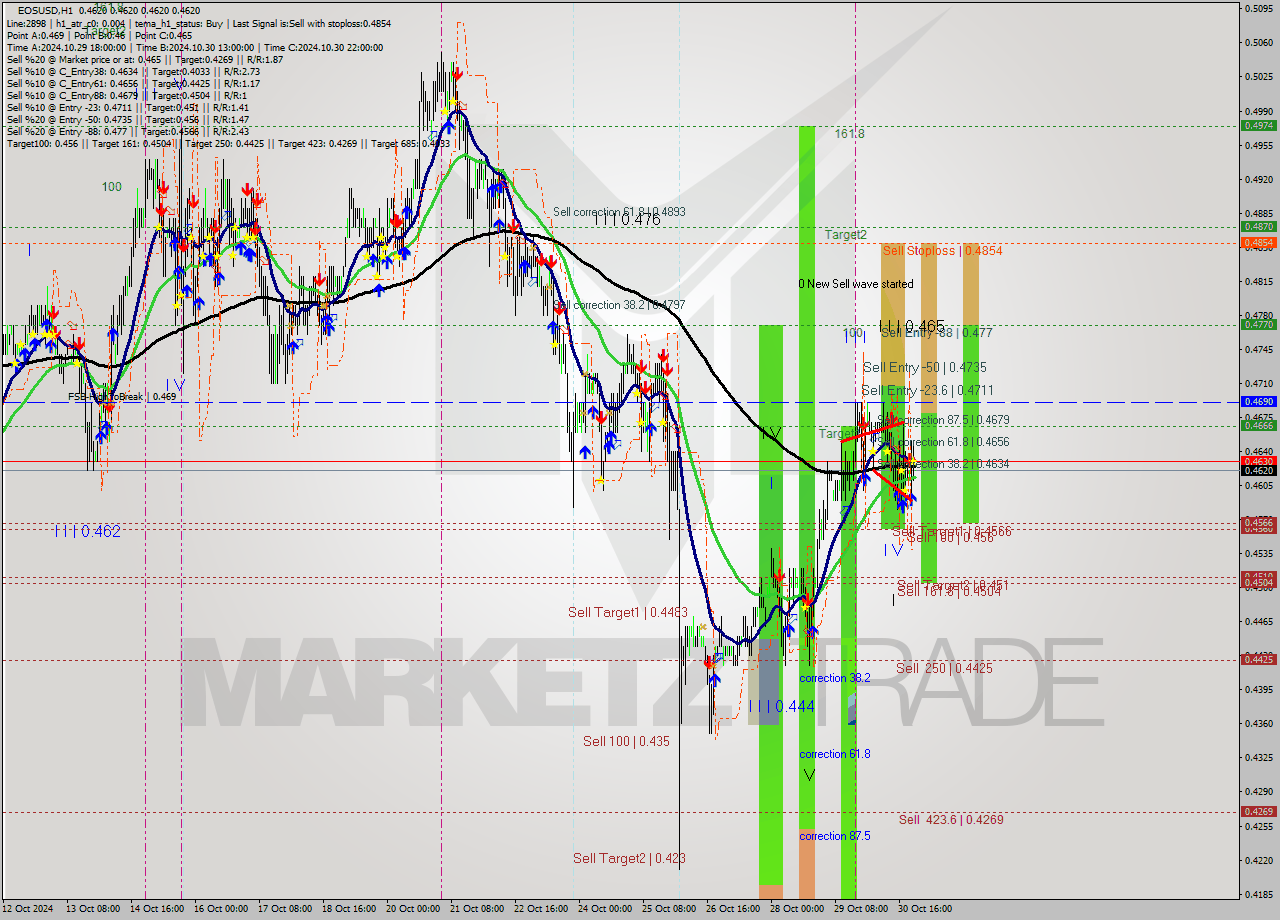Click the 'Sell Target1 | 0.4463' label
Image resolution: width=1280 pixels, height=920 pixels.
627,612
